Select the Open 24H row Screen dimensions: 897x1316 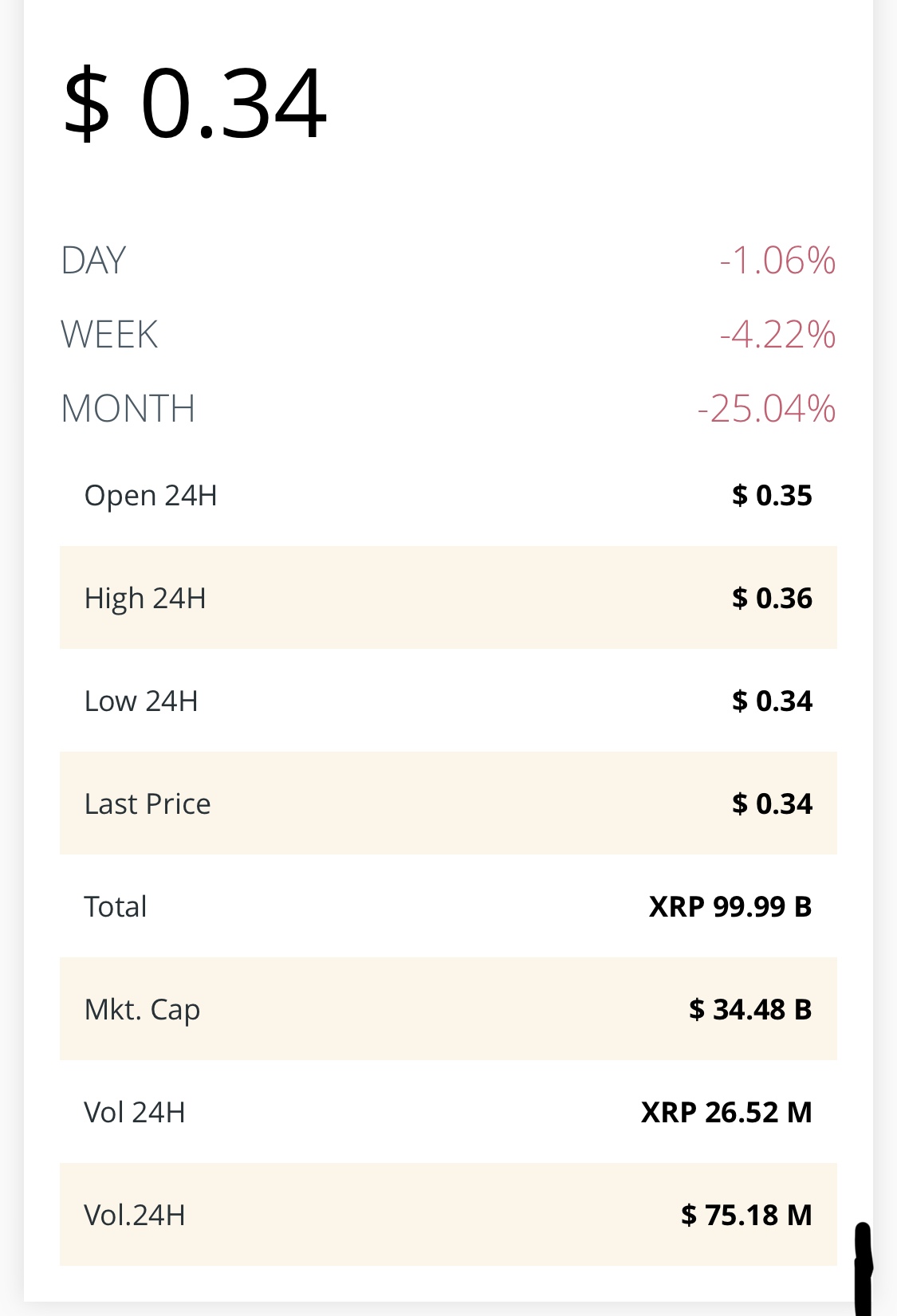tap(448, 495)
